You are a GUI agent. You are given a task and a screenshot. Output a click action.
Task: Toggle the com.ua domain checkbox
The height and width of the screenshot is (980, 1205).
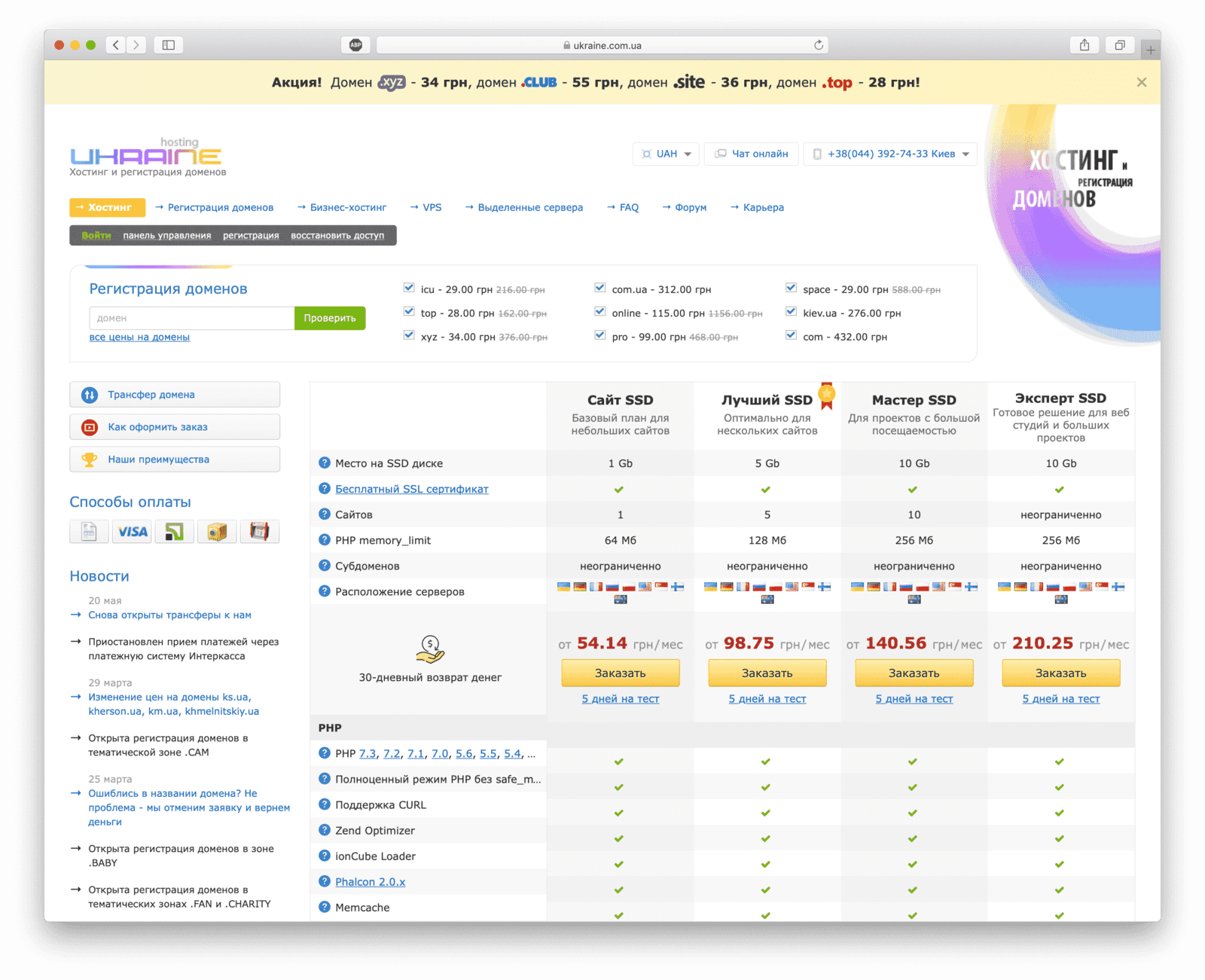(x=600, y=289)
